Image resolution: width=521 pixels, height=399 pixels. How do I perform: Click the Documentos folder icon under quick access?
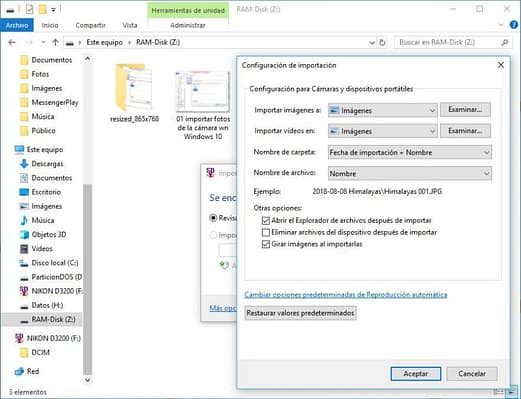[x=24, y=60]
